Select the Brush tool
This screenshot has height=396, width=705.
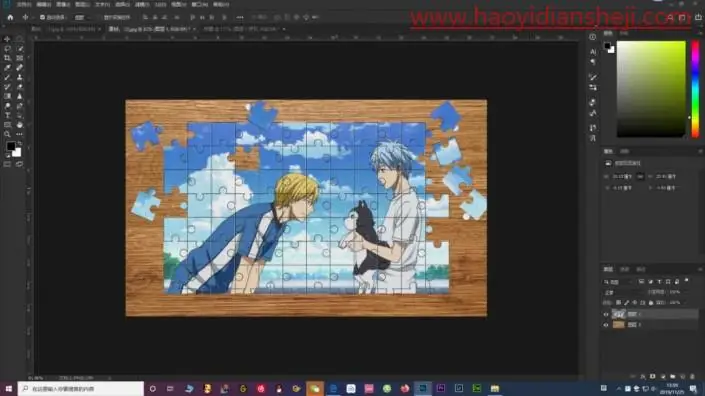click(7, 77)
